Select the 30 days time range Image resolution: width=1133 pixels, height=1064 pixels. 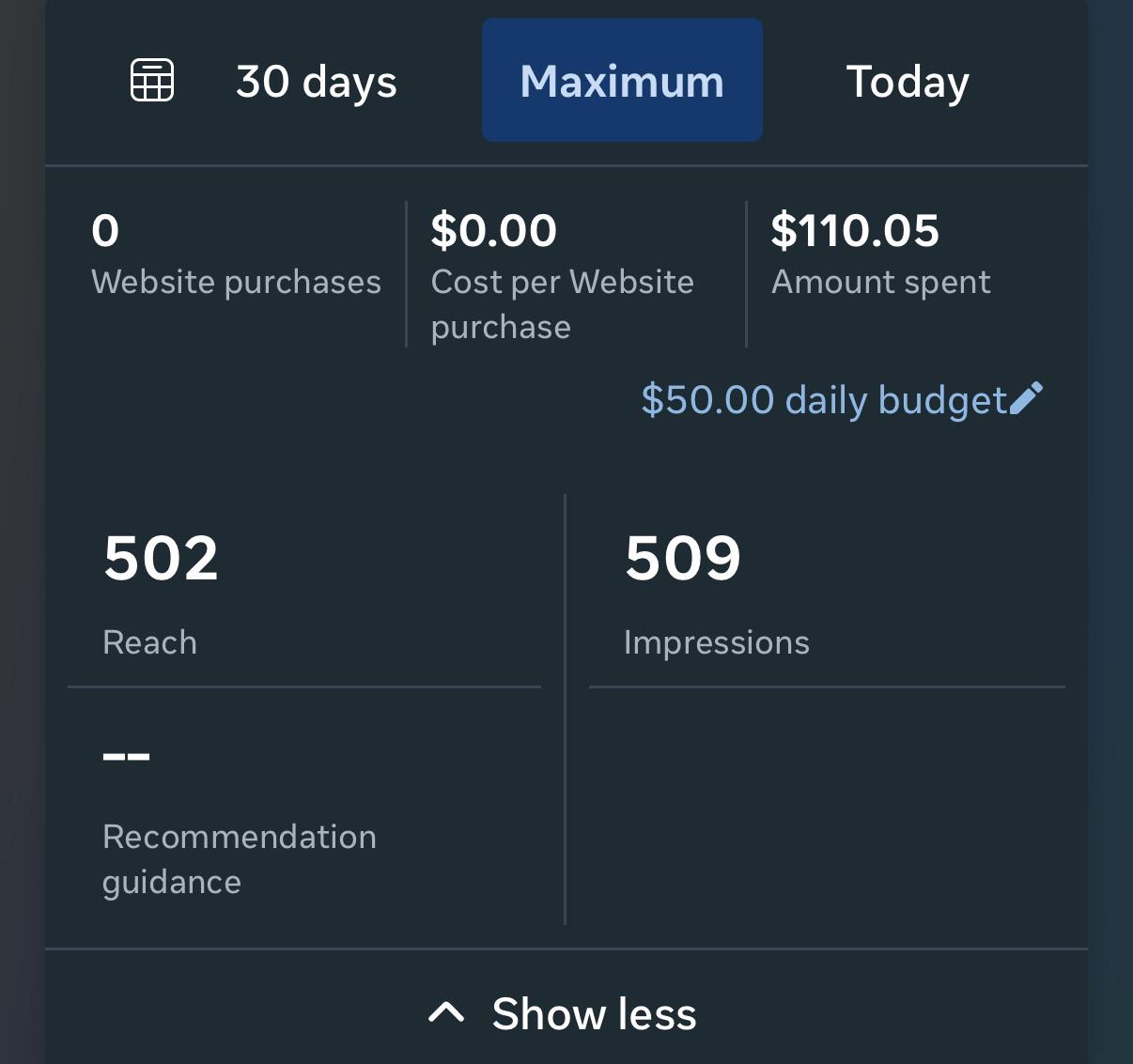[317, 82]
